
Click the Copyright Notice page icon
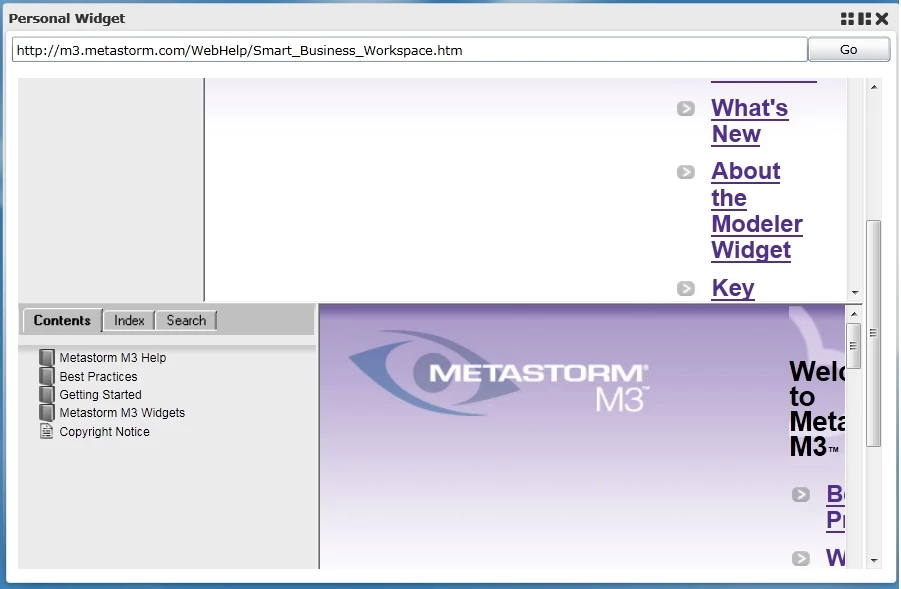(x=47, y=431)
